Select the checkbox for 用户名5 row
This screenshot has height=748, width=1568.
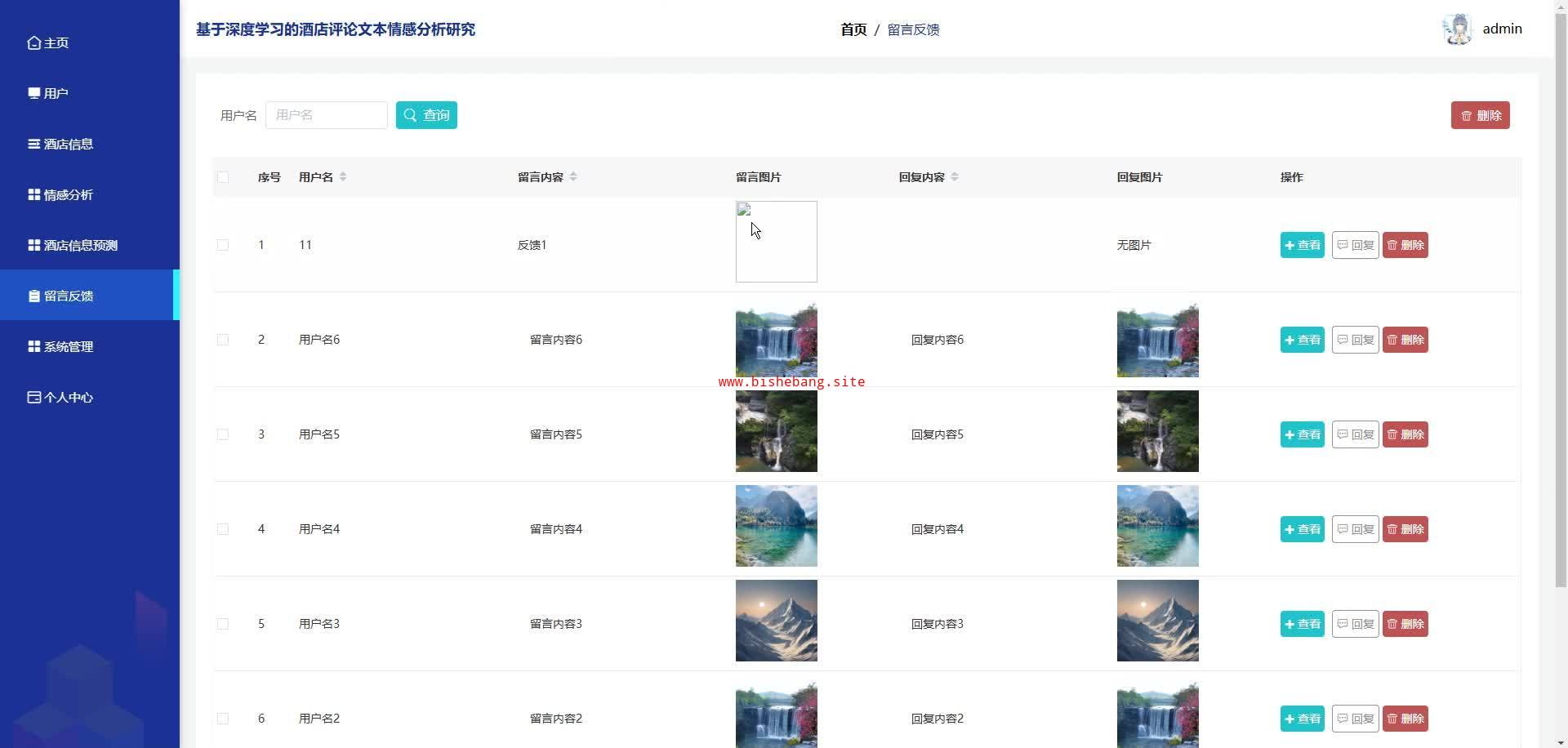[x=223, y=434]
